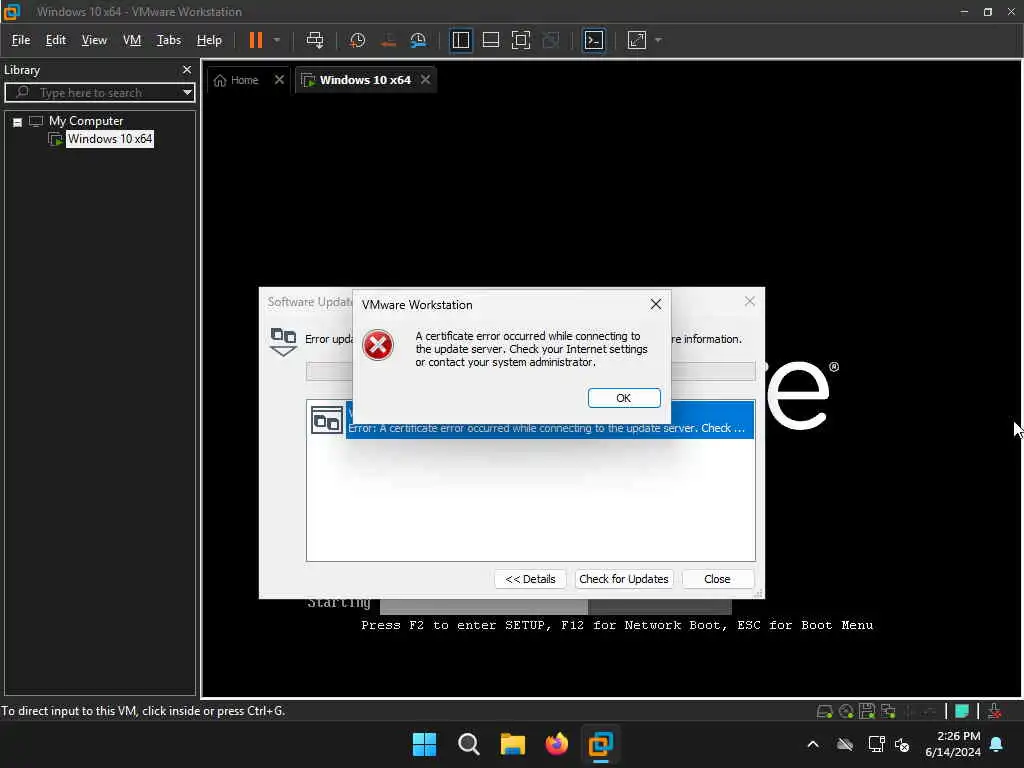
Task: Click the muted volume tray icon
Action: pyautogui.click(x=902, y=744)
